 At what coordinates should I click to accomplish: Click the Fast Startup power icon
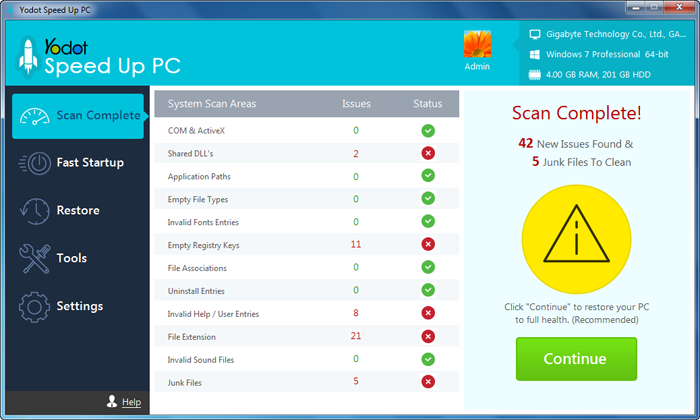(x=35, y=163)
